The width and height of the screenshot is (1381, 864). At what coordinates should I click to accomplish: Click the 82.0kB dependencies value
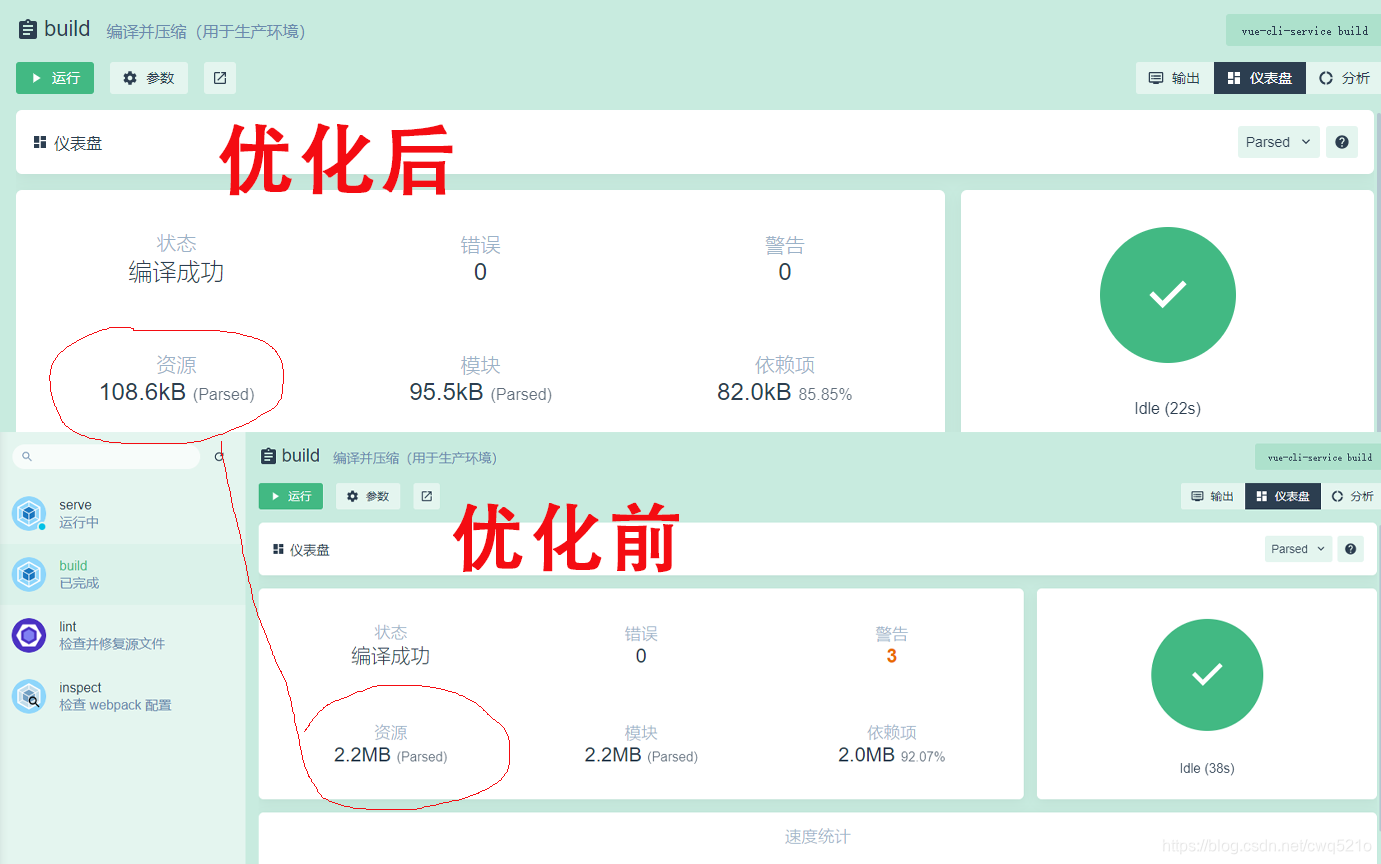754,392
